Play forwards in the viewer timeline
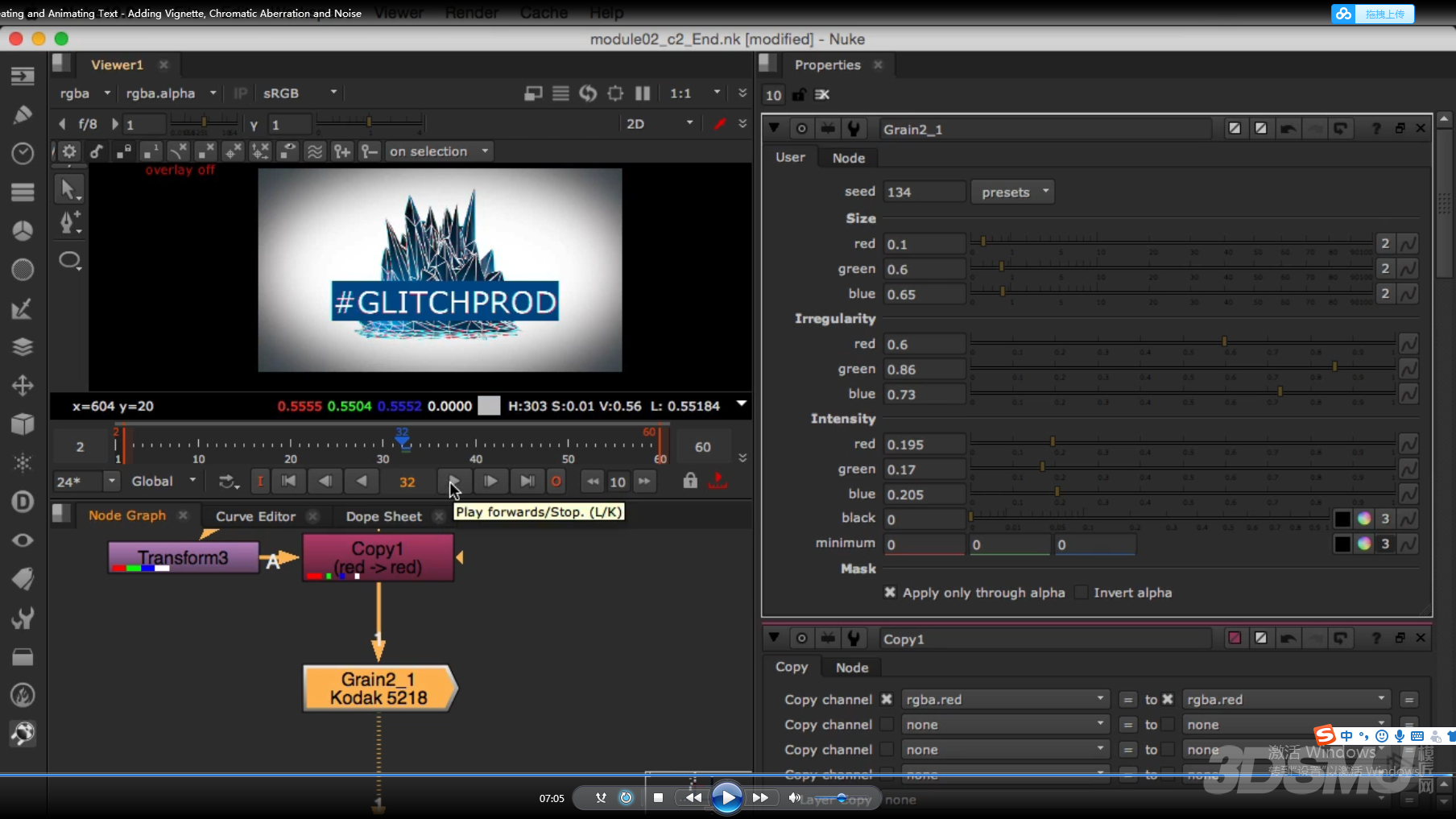This screenshot has width=1456, height=819. pyautogui.click(x=453, y=482)
